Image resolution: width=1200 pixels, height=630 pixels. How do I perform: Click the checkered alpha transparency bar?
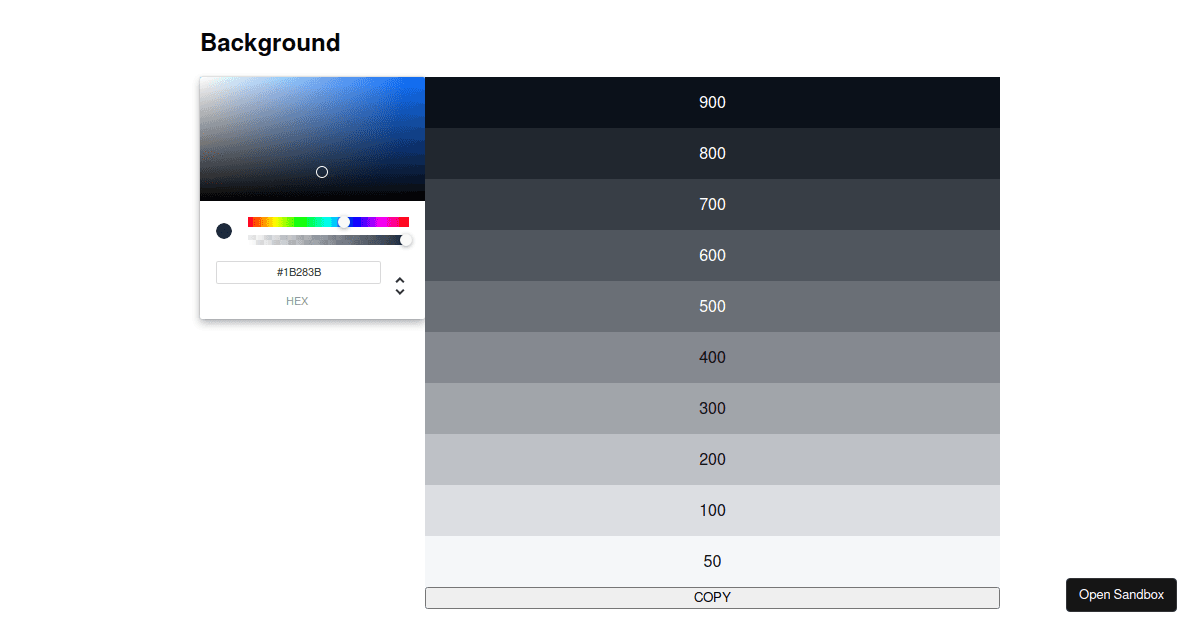328,240
